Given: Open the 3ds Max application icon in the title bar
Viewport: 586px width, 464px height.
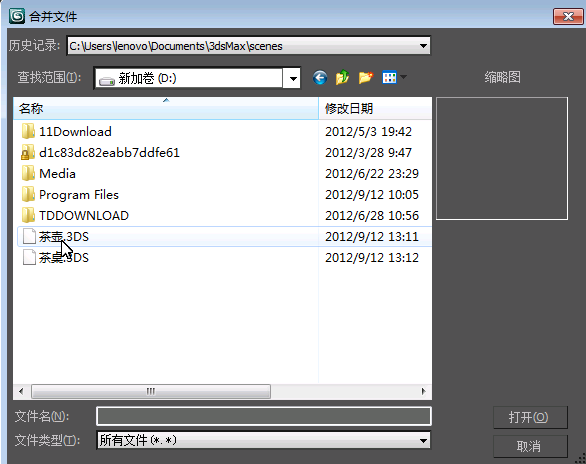Looking at the screenshot, I should pyautogui.click(x=17, y=16).
